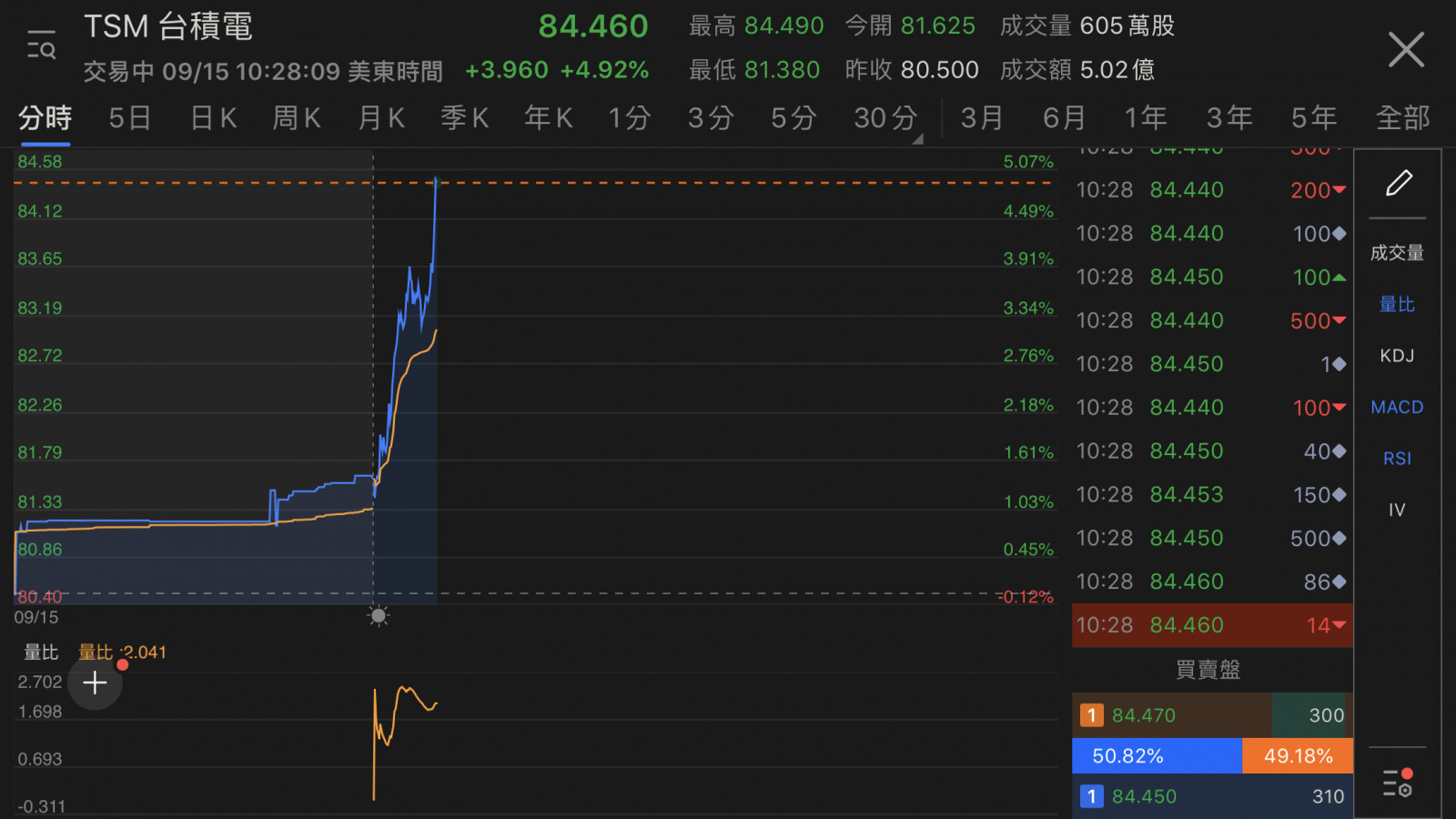Image resolution: width=1456 pixels, height=819 pixels.
Task: Tap the sun marker on the time axis
Action: point(379,616)
